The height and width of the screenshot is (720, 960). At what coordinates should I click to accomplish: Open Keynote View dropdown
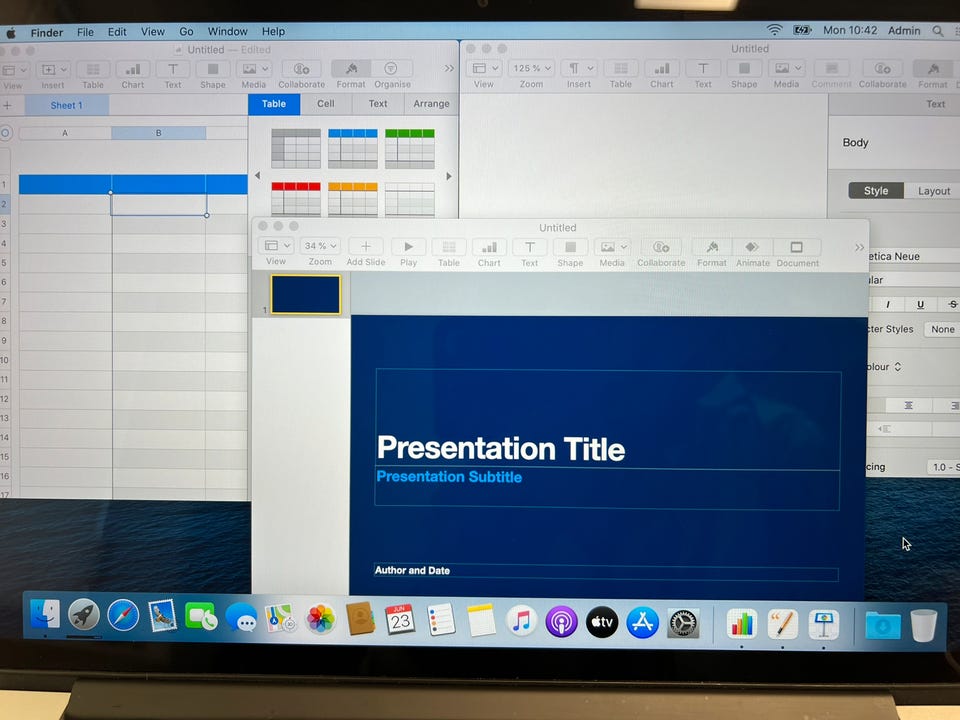[x=276, y=246]
